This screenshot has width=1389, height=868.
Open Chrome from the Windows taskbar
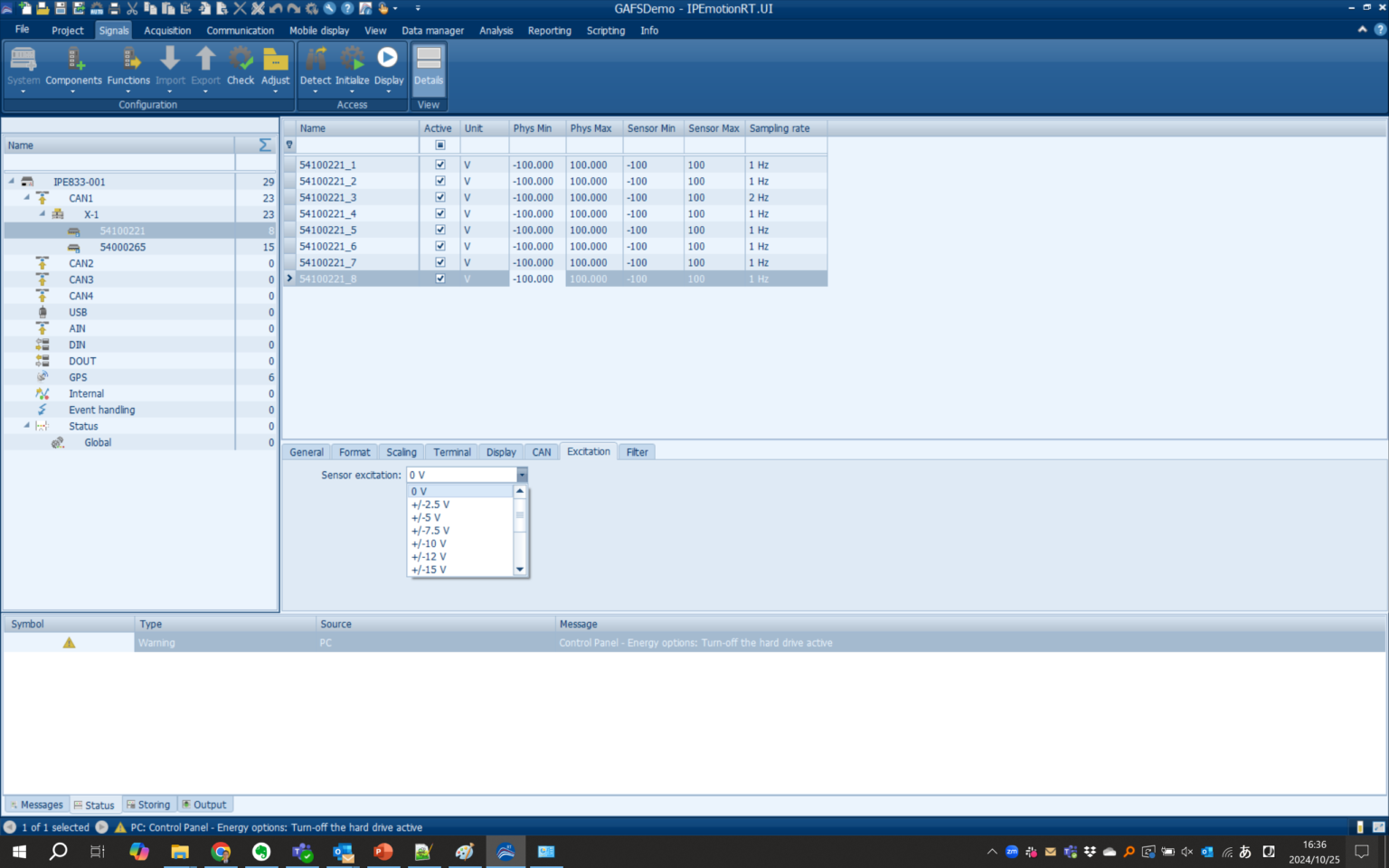221,852
